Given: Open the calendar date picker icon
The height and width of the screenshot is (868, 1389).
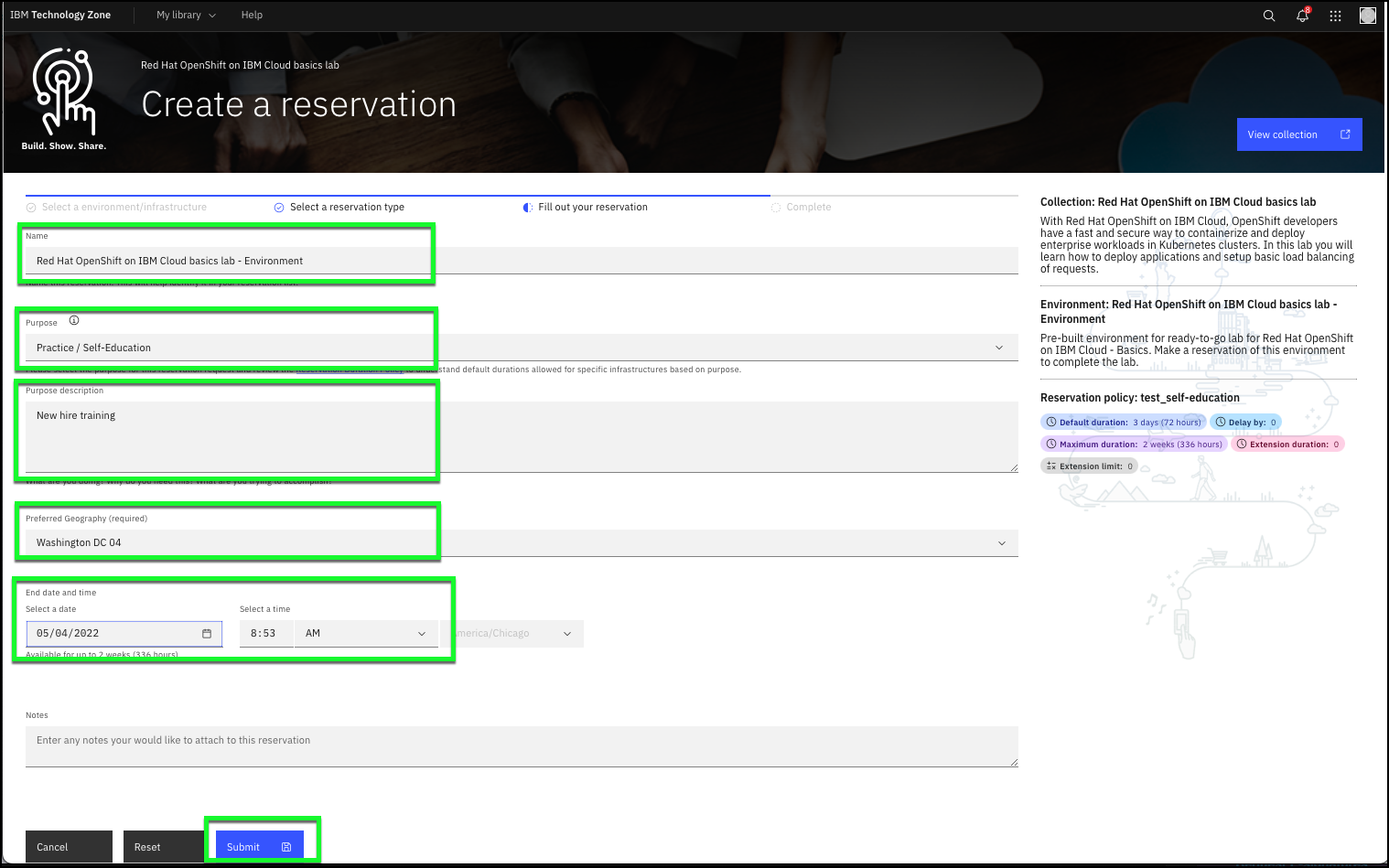Looking at the screenshot, I should click(x=207, y=634).
